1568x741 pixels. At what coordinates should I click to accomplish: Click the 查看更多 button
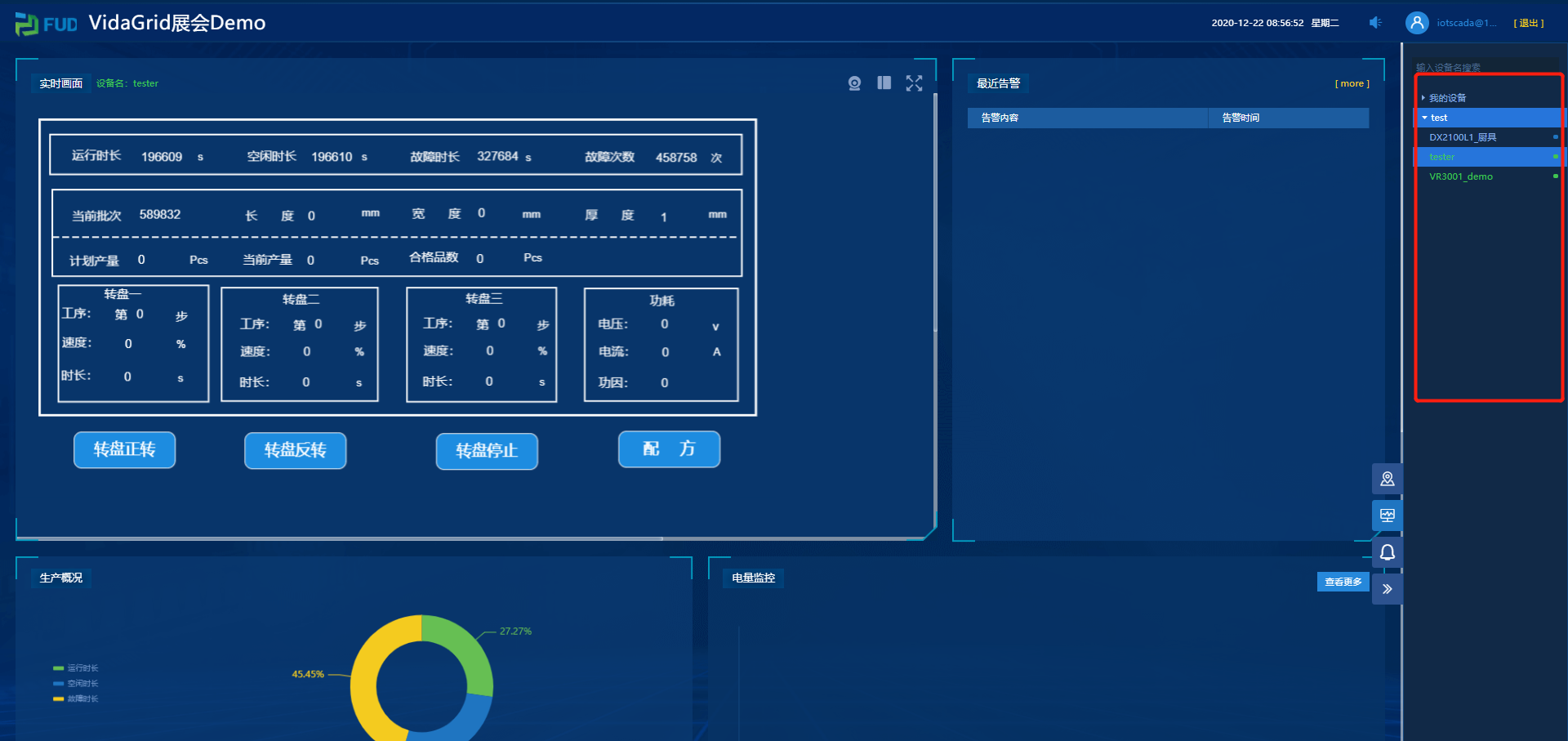click(x=1343, y=582)
